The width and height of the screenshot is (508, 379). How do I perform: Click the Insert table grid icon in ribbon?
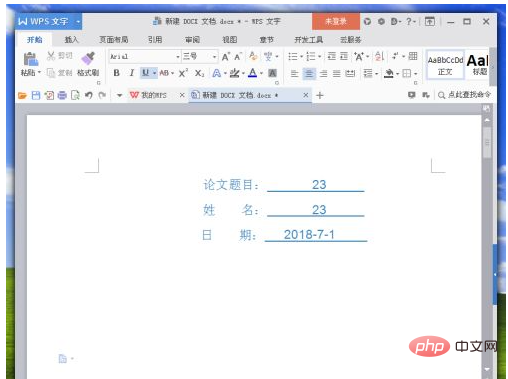413,56
